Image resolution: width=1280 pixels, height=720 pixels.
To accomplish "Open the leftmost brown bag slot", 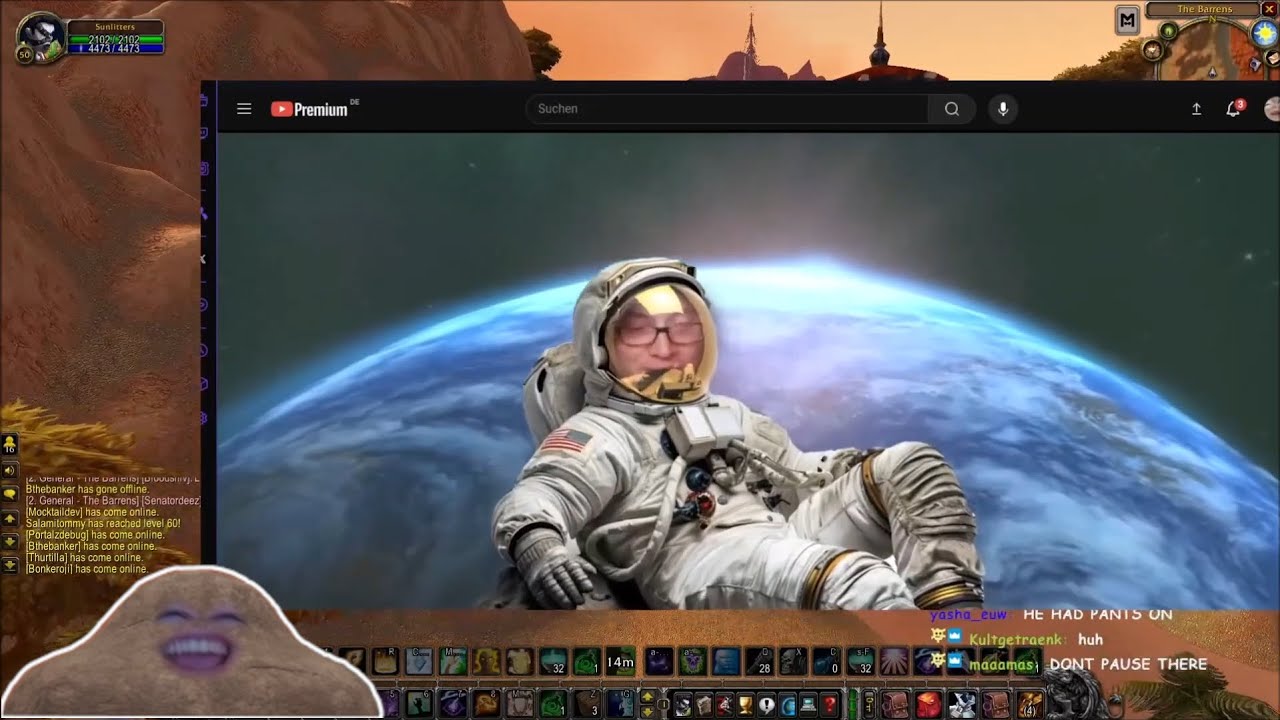I will pos(894,705).
